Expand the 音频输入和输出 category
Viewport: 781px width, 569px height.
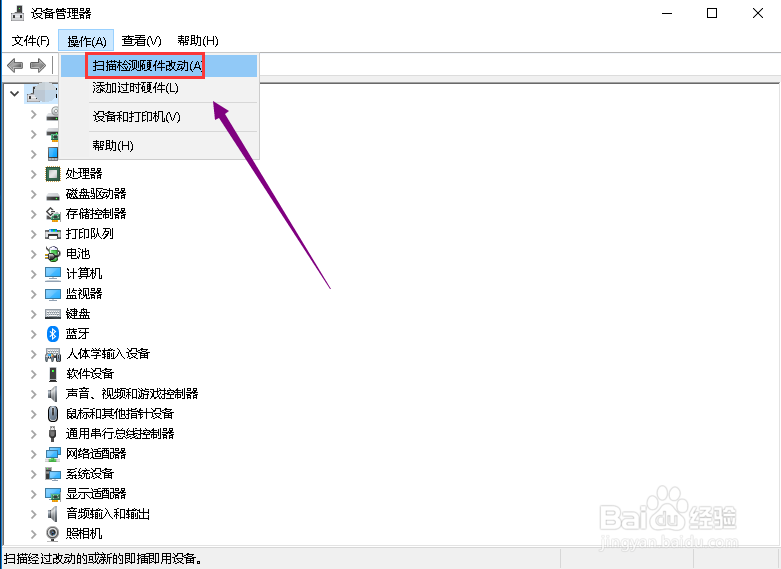pos(33,514)
